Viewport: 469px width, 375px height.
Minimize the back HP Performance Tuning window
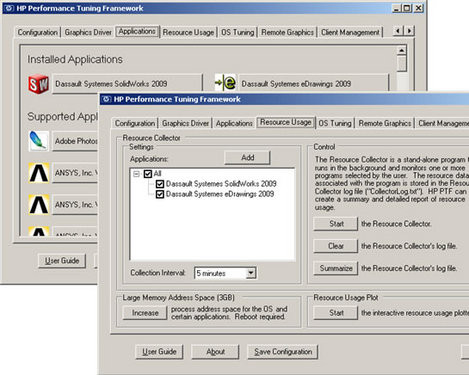pyautogui.click(x=396, y=8)
